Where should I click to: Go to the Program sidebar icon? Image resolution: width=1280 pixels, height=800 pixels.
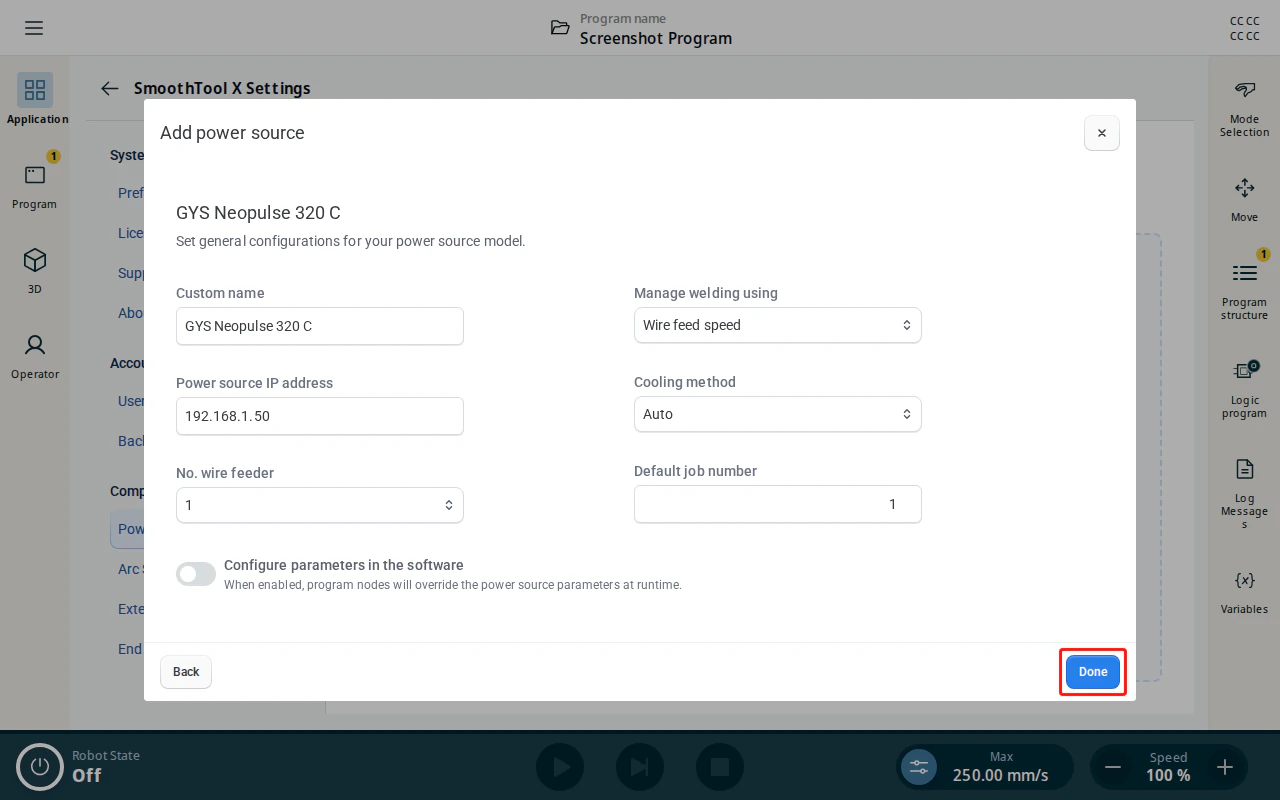(x=35, y=175)
